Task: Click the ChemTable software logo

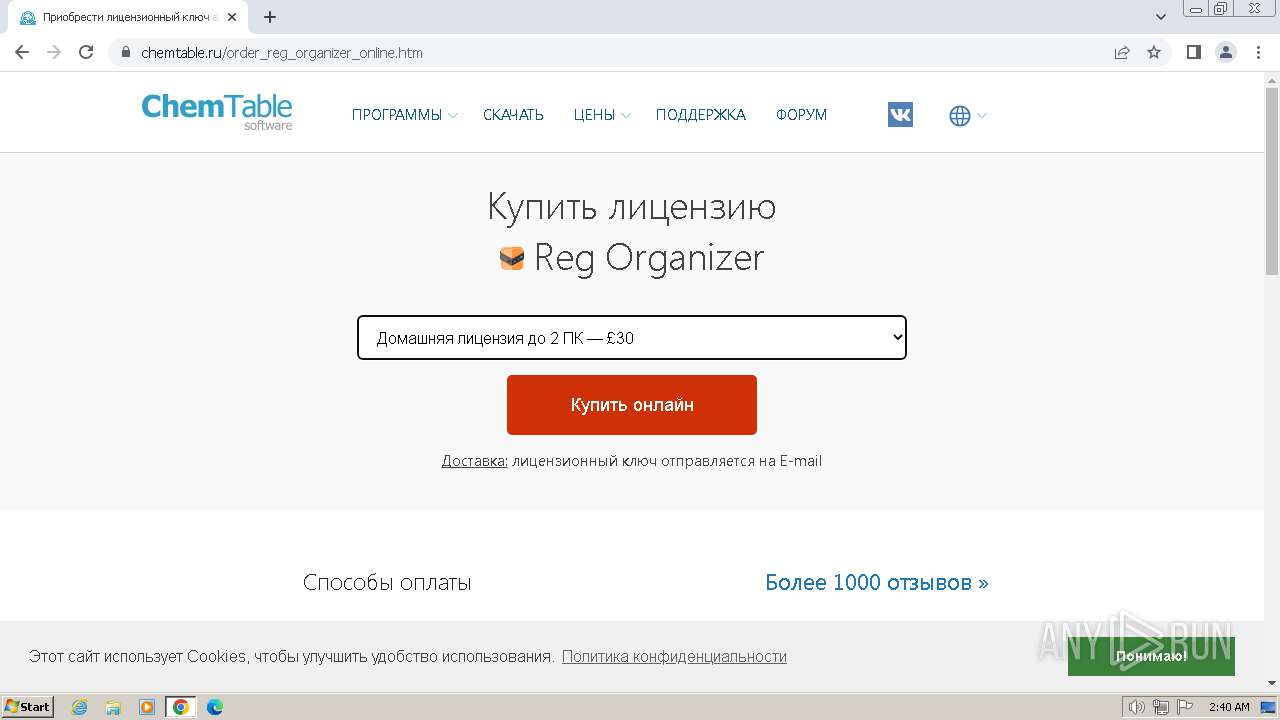Action: click(217, 112)
